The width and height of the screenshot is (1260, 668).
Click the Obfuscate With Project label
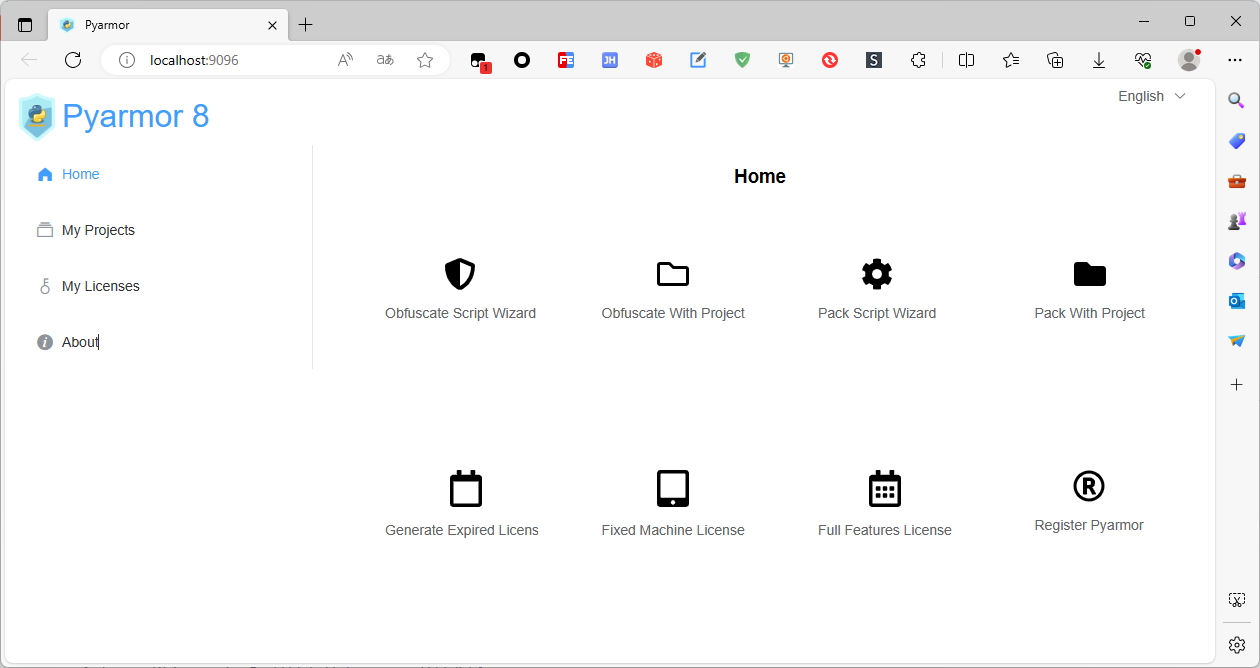[x=673, y=313]
